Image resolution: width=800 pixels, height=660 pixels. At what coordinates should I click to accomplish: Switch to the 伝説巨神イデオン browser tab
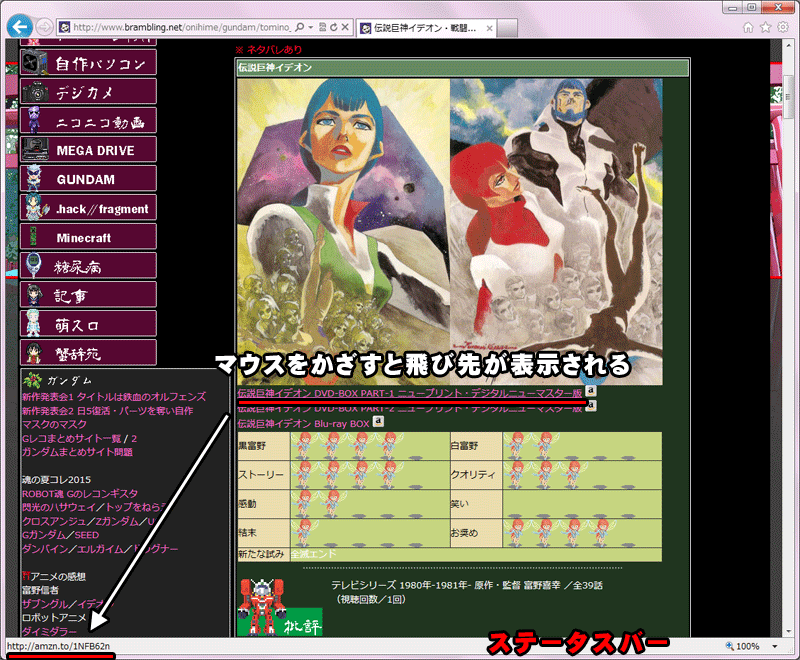426,28
